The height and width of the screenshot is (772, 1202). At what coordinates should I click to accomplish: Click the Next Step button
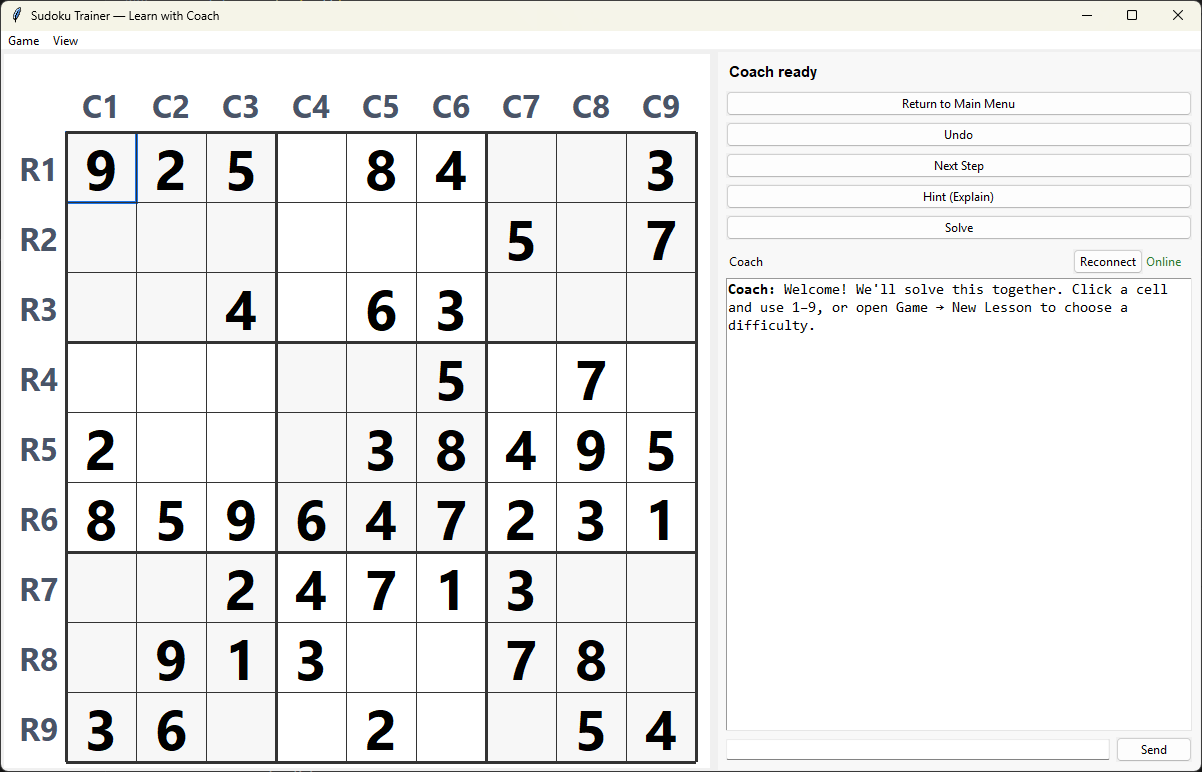tap(957, 165)
